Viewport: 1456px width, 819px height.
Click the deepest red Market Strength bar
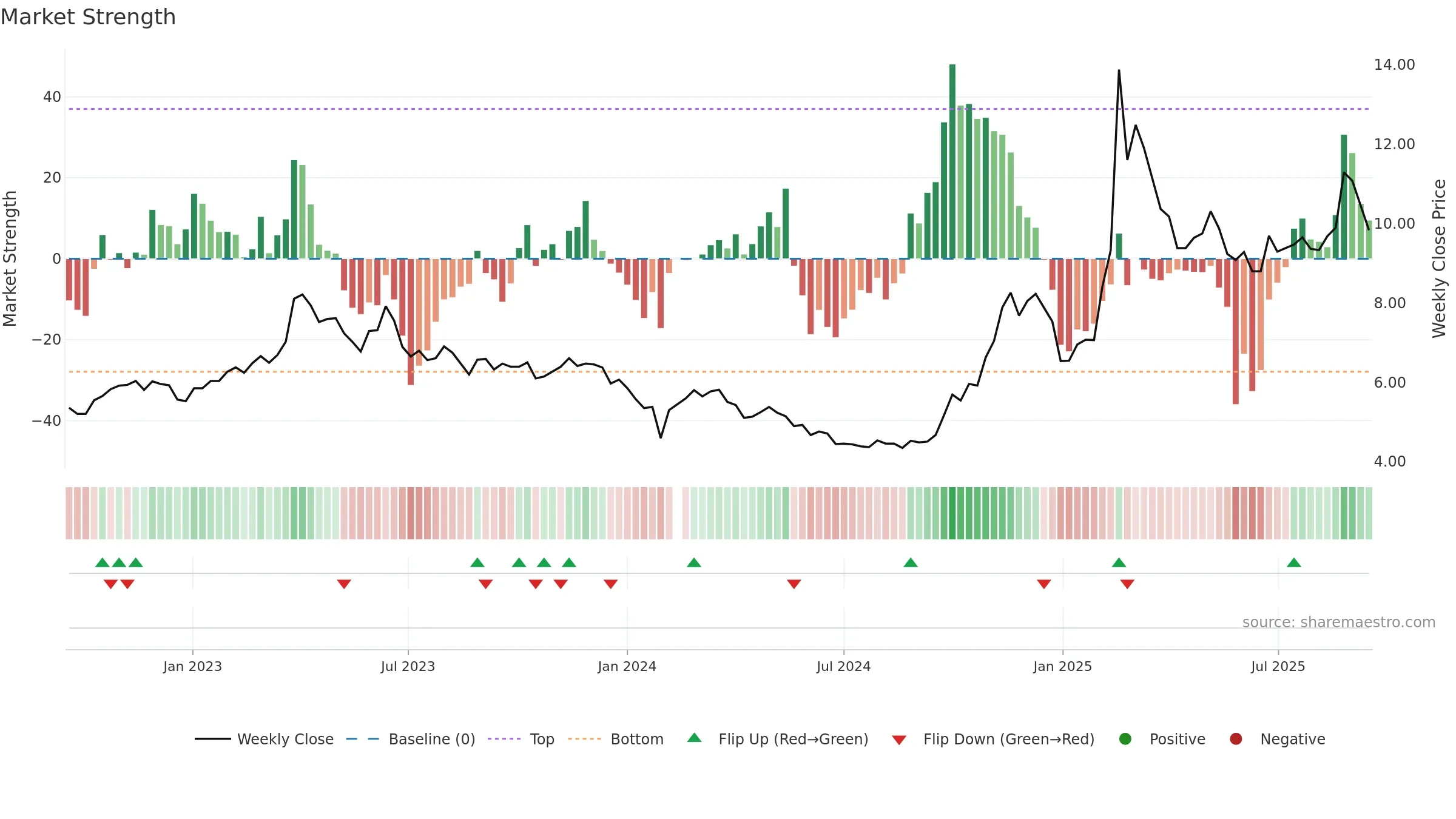tap(1236, 331)
